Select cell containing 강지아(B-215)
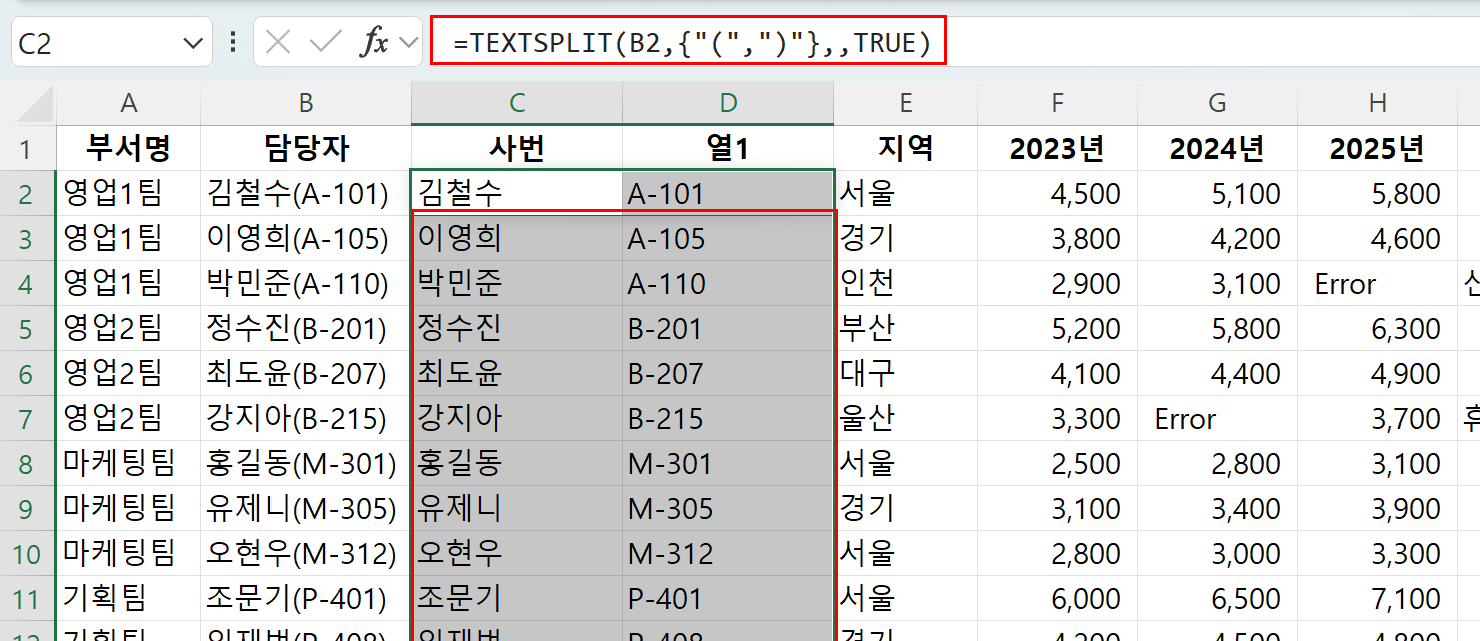 [x=306, y=419]
